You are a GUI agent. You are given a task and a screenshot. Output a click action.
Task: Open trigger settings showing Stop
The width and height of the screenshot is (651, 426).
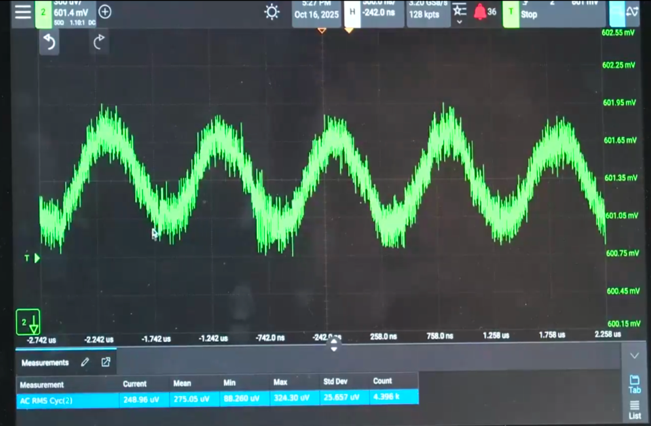pos(563,13)
